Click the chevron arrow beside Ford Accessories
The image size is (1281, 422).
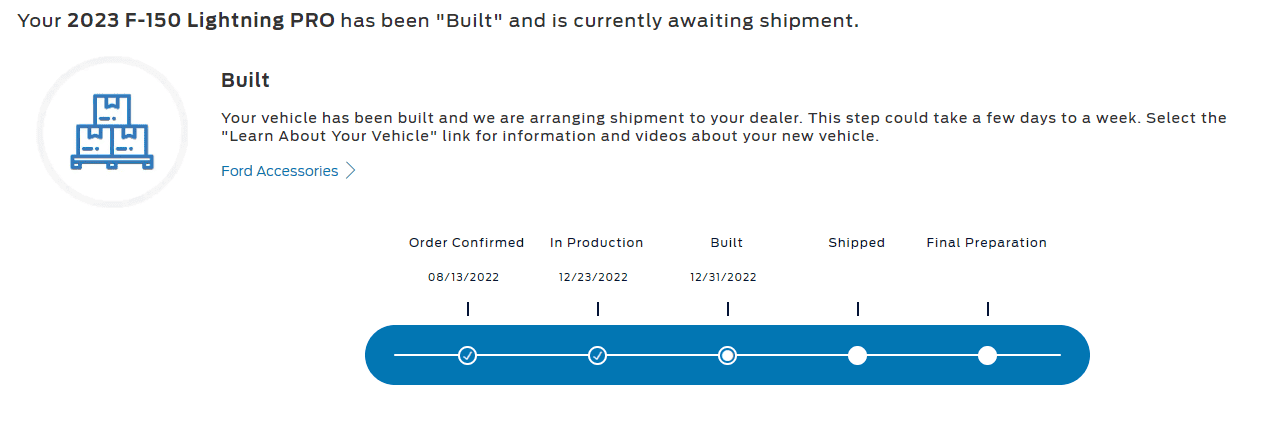point(350,171)
